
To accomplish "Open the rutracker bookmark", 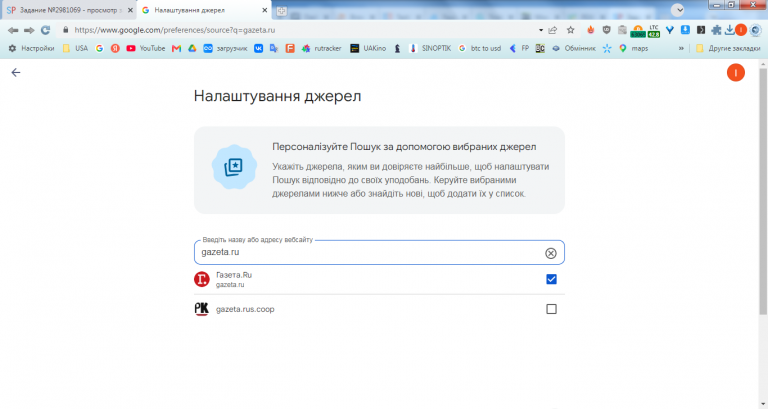I will coord(322,48).
